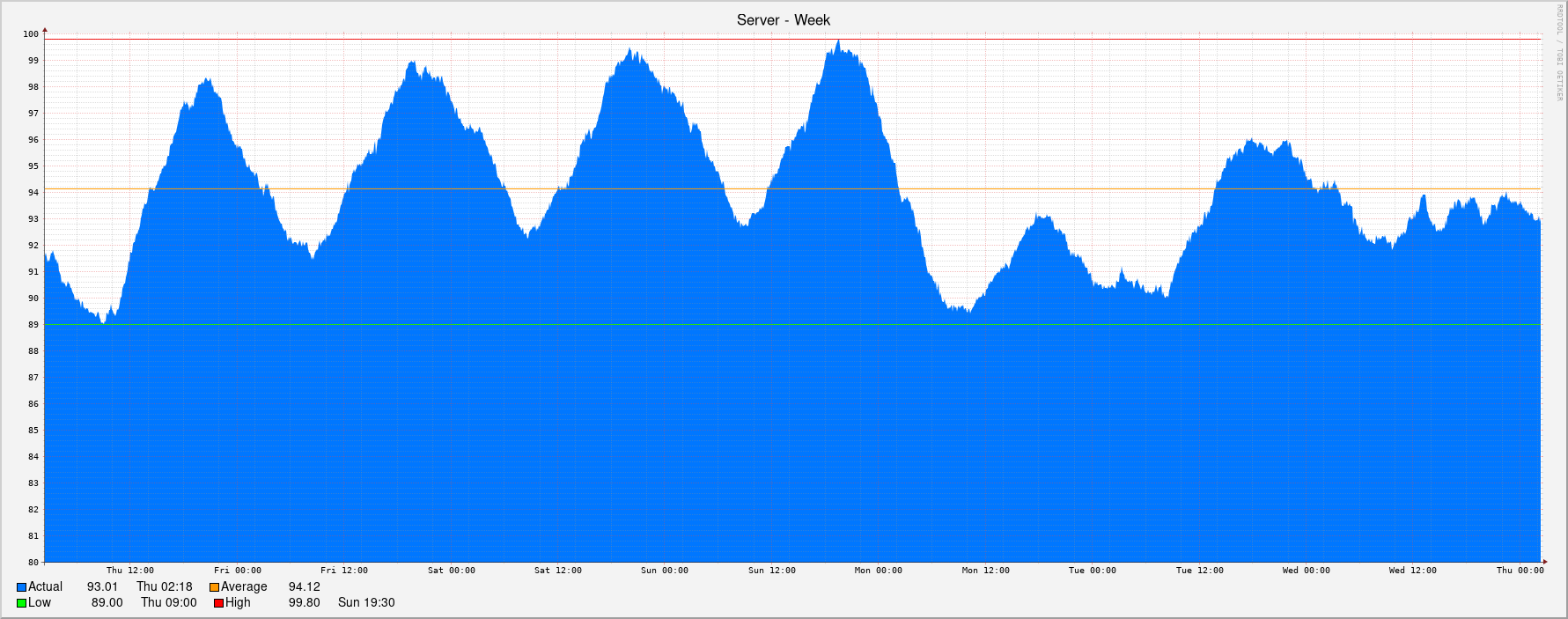The image size is (1568, 619).
Task: Select the "Sun 12:00" x-axis label
Action: point(771,571)
